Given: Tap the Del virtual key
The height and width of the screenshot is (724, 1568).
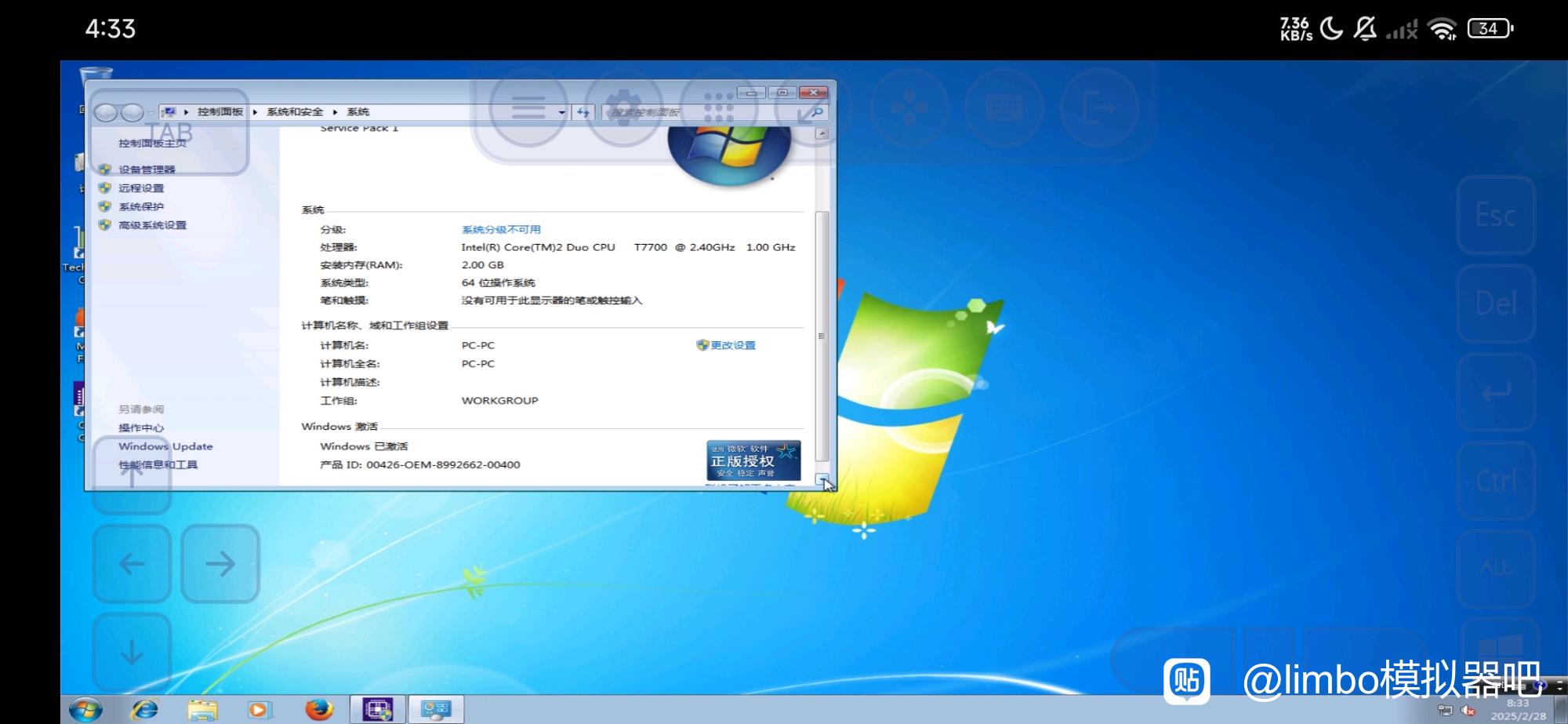Looking at the screenshot, I should (x=1496, y=304).
